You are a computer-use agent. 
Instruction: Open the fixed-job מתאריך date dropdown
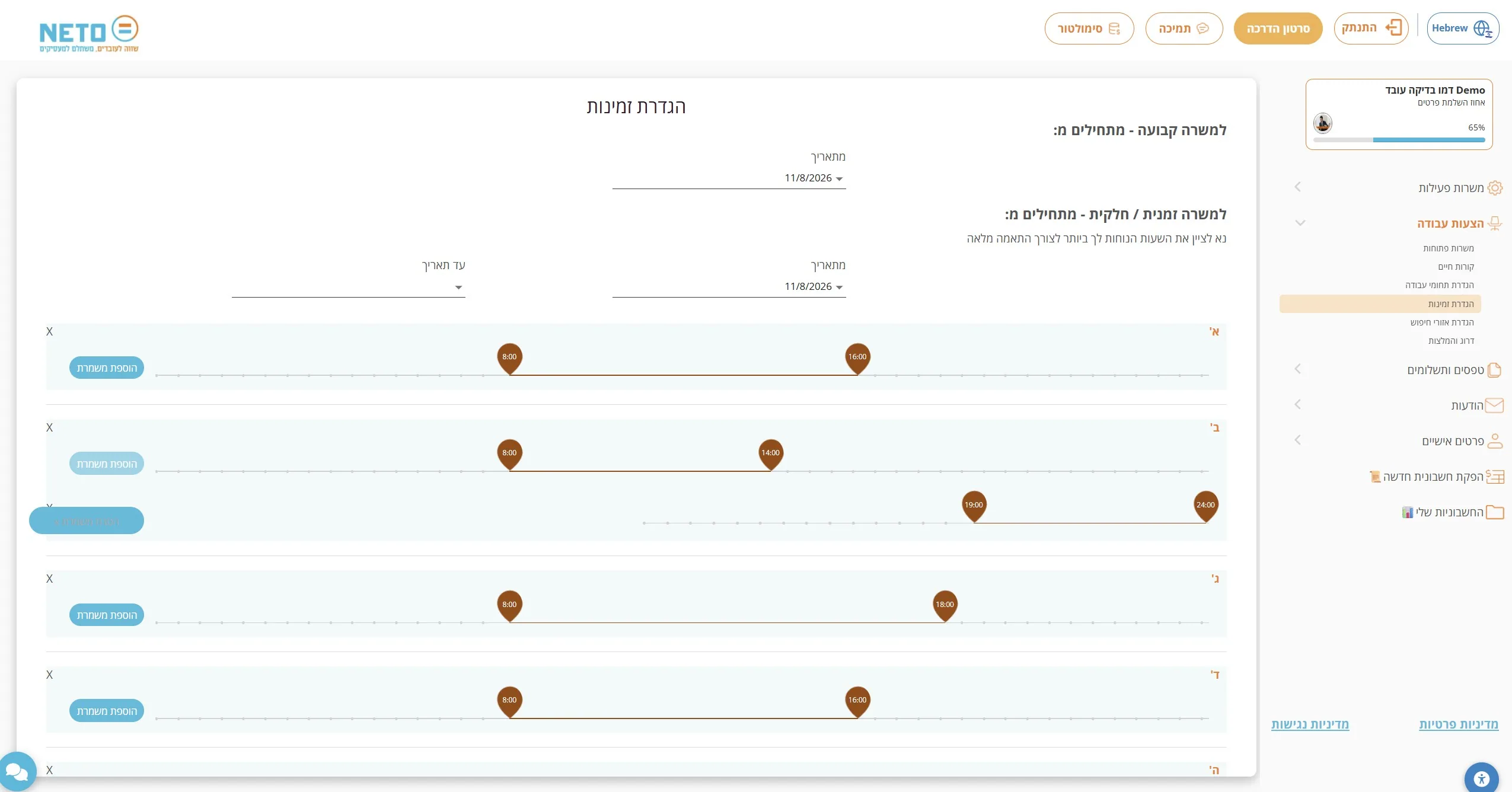click(x=729, y=178)
